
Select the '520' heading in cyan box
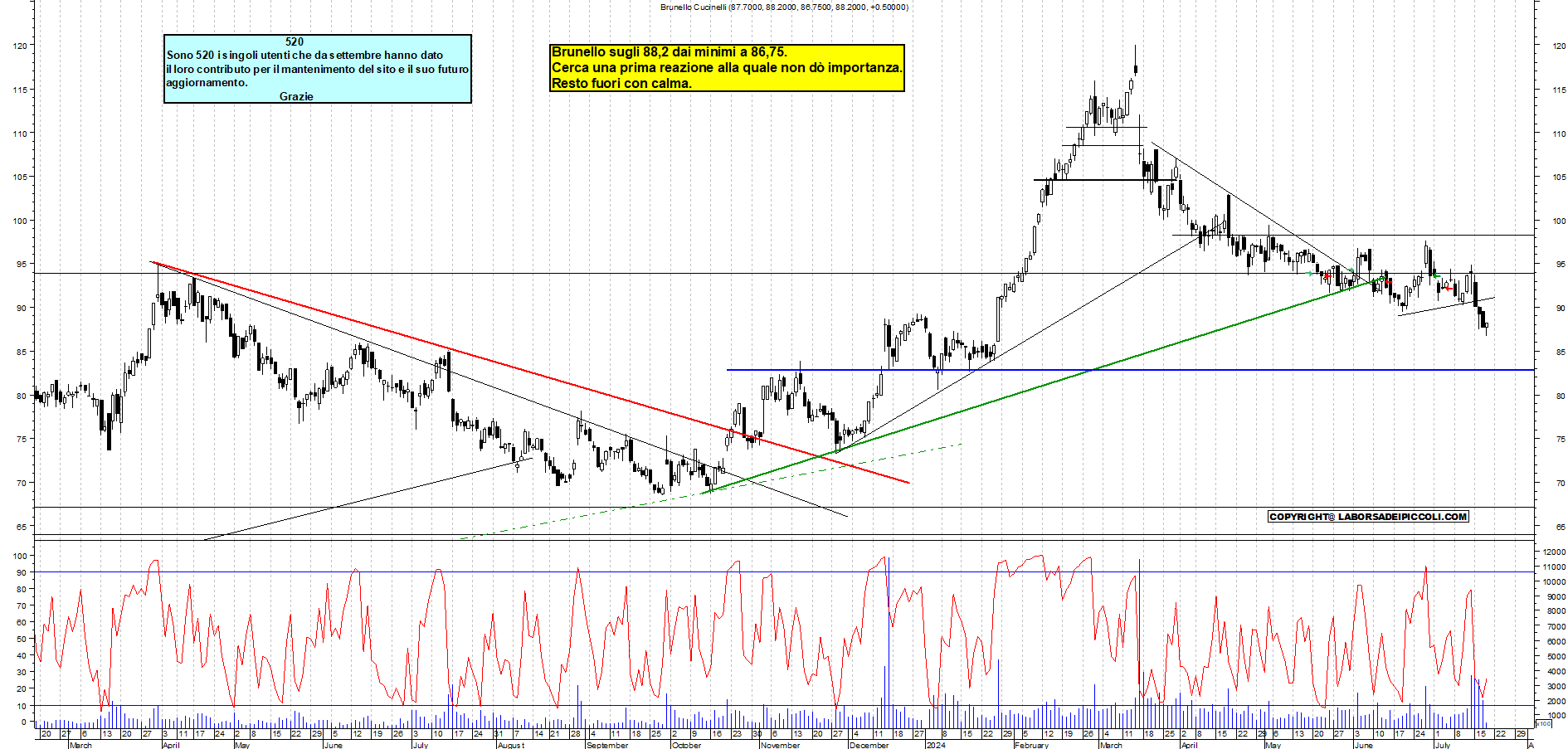tap(295, 41)
